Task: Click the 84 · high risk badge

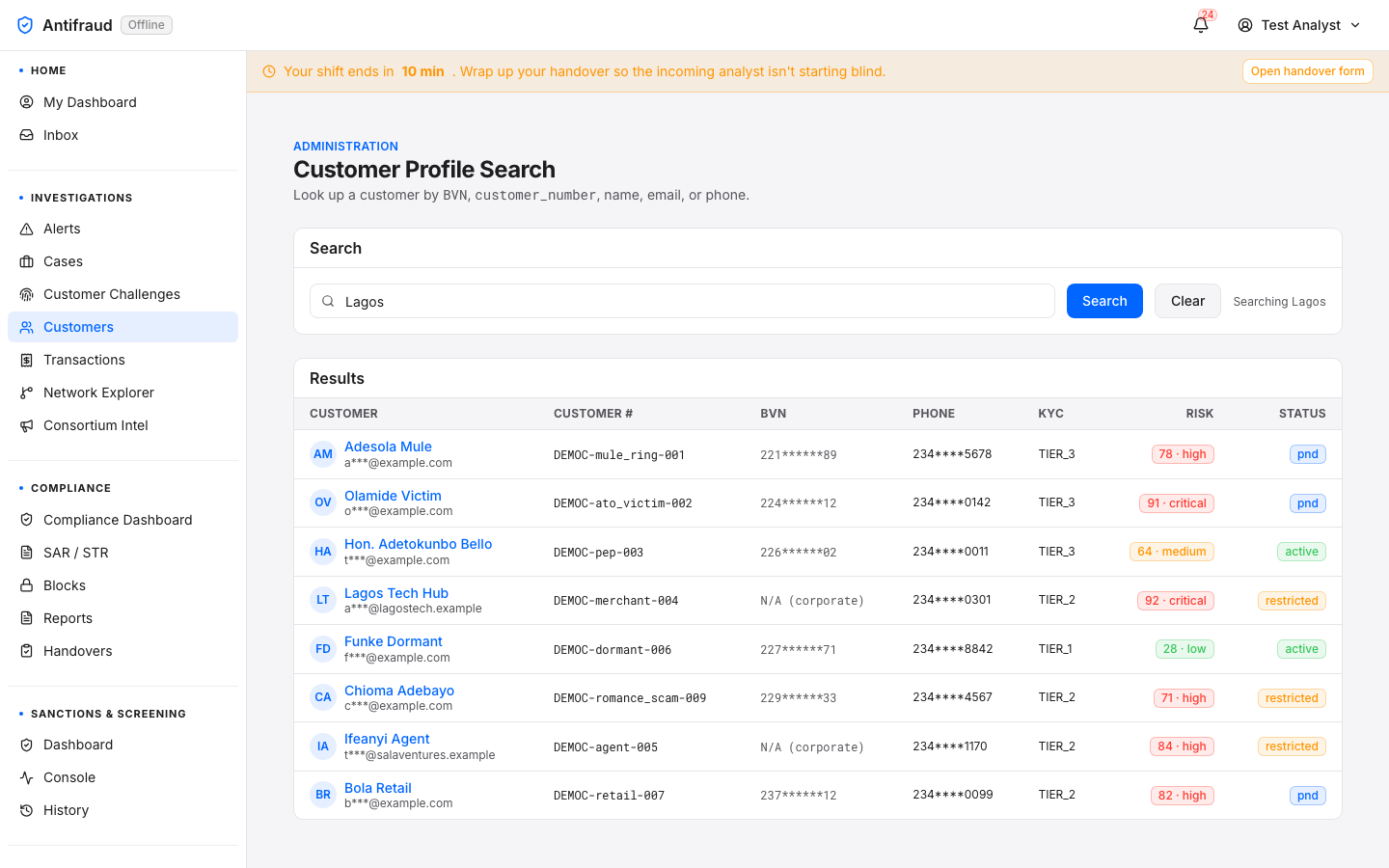Action: [1183, 746]
